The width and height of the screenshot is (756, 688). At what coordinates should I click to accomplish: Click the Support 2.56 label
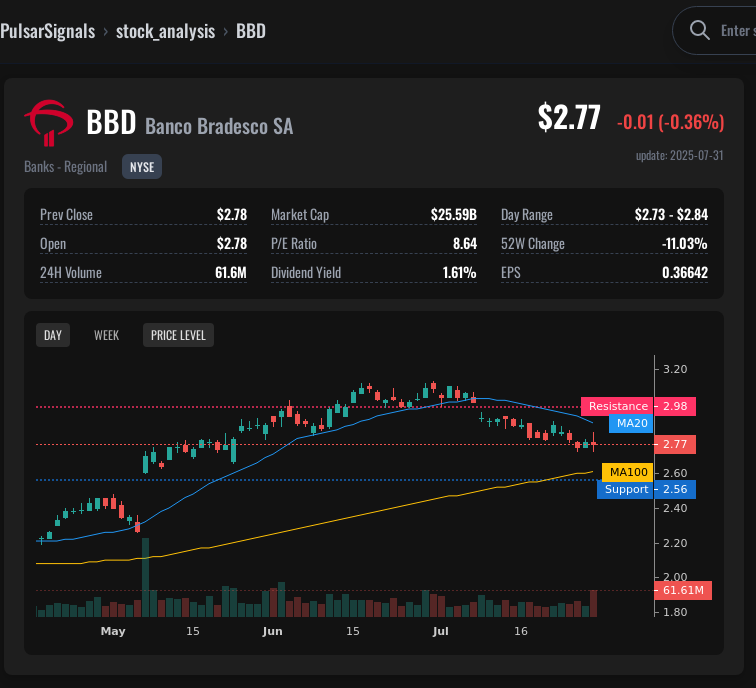646,489
